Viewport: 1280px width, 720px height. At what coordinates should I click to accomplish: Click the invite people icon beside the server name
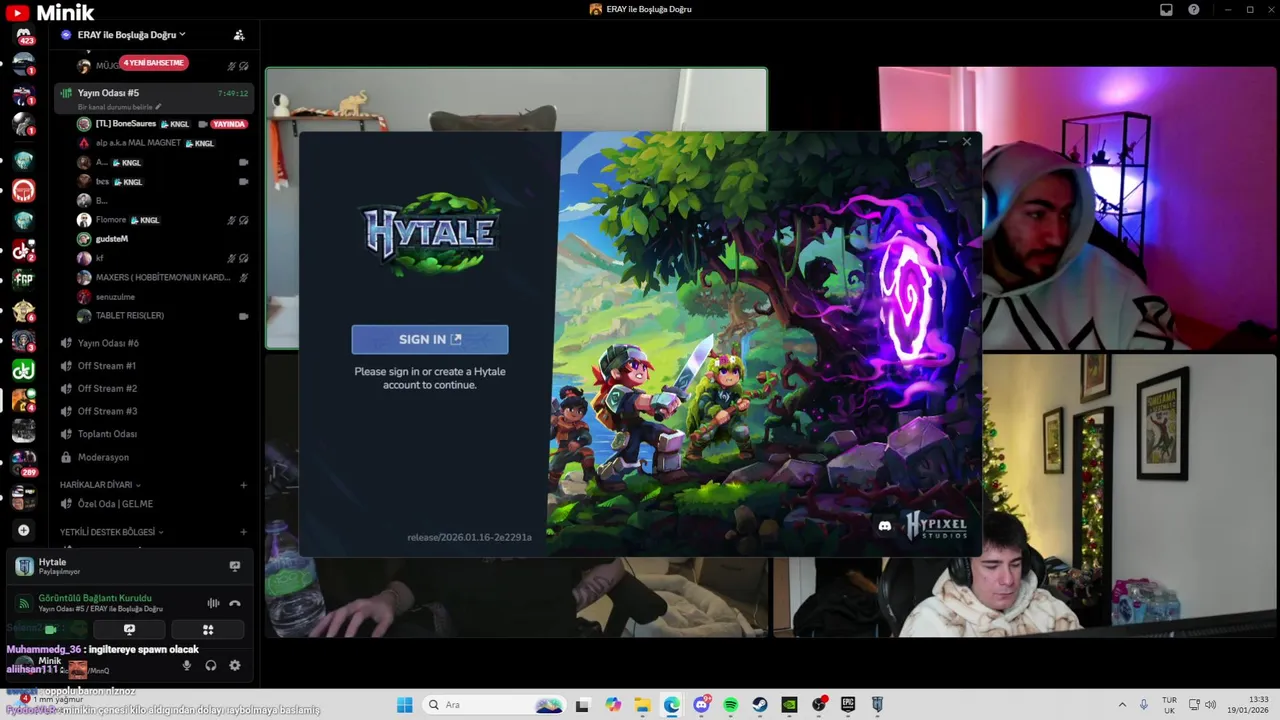point(239,35)
